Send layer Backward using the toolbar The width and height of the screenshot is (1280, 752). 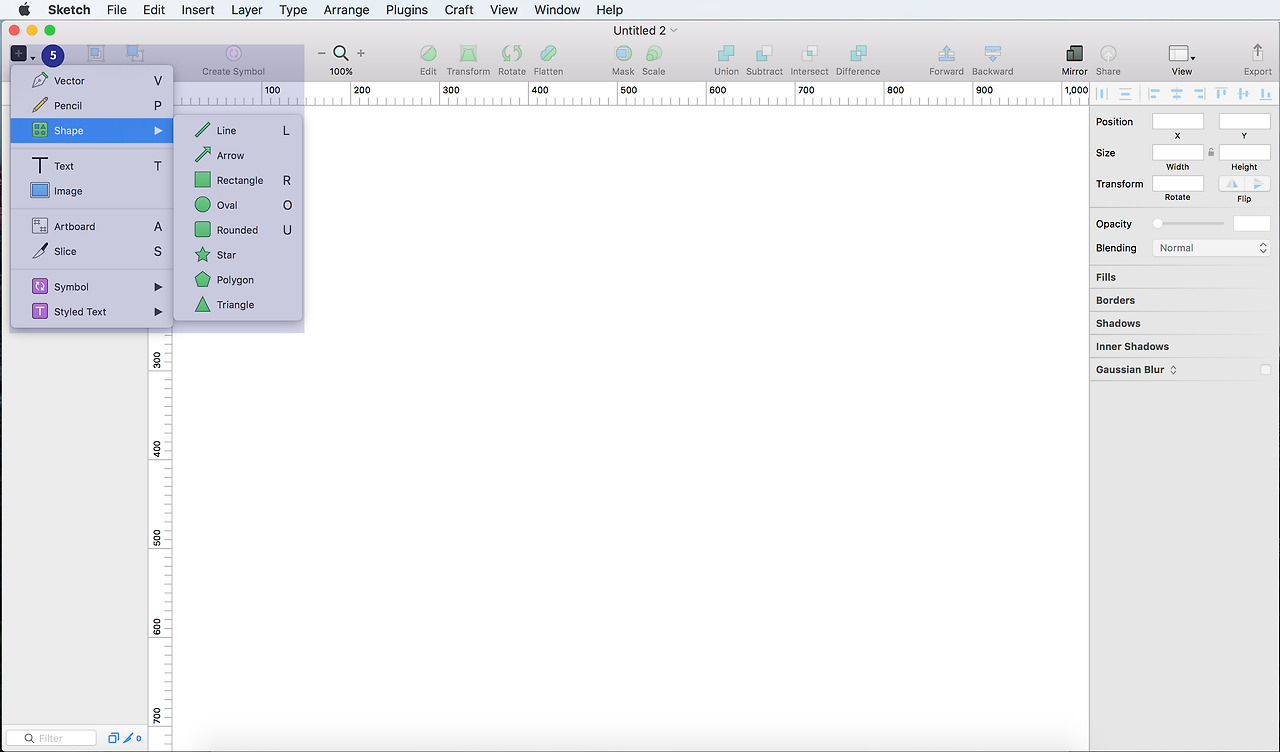[x=992, y=54]
